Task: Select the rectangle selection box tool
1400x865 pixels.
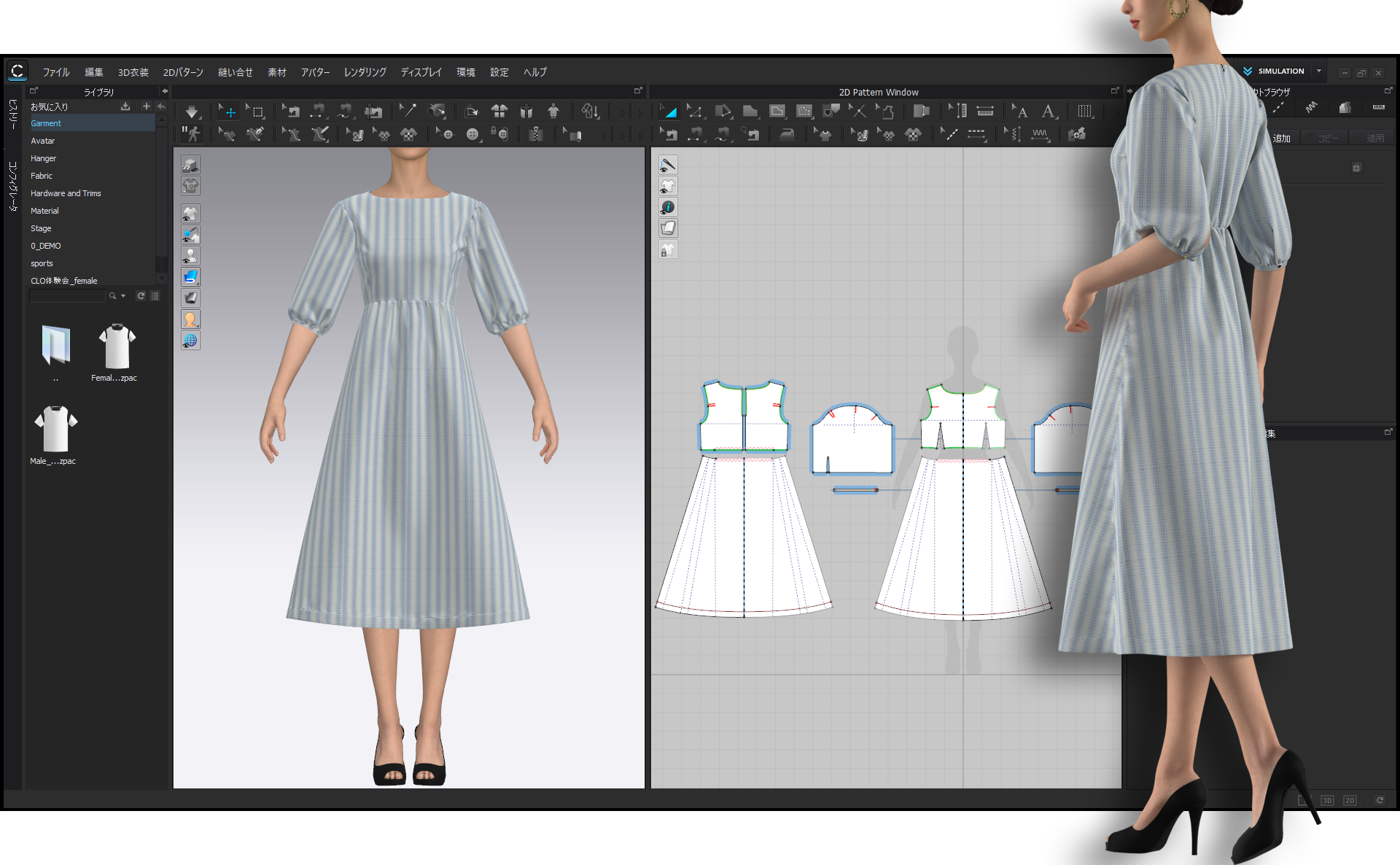Action: [x=257, y=112]
